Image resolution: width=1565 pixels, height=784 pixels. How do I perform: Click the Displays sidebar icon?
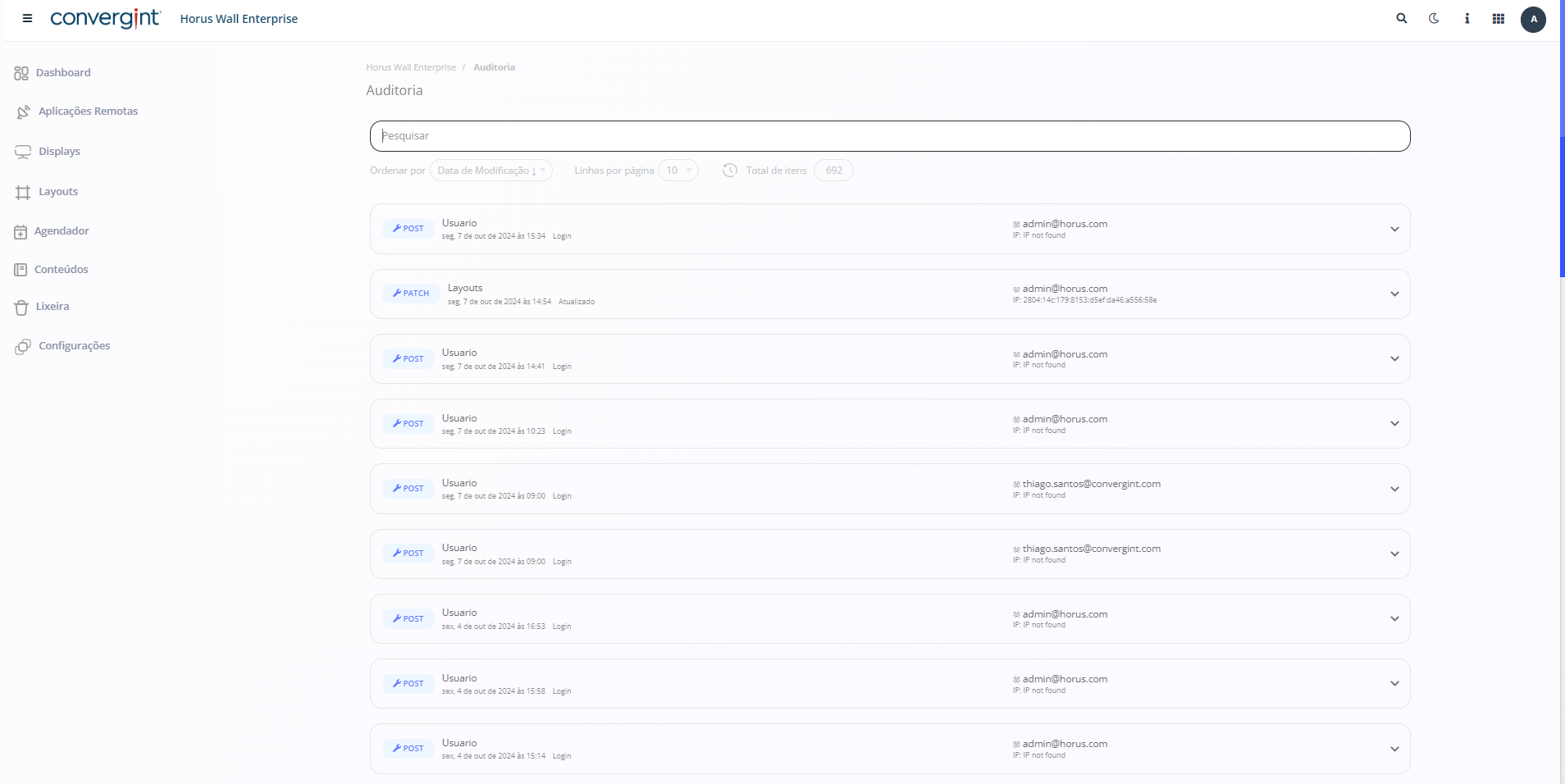point(23,152)
